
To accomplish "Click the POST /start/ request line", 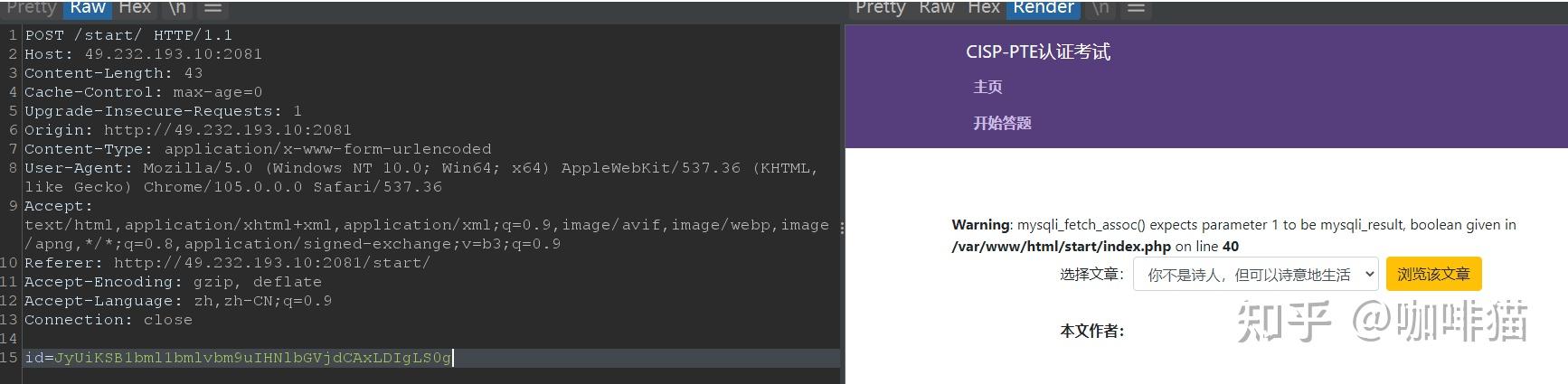I will 128,35.
